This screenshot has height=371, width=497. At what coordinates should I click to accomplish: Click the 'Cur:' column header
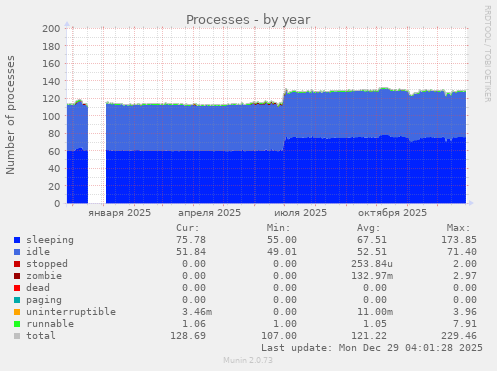(188, 228)
